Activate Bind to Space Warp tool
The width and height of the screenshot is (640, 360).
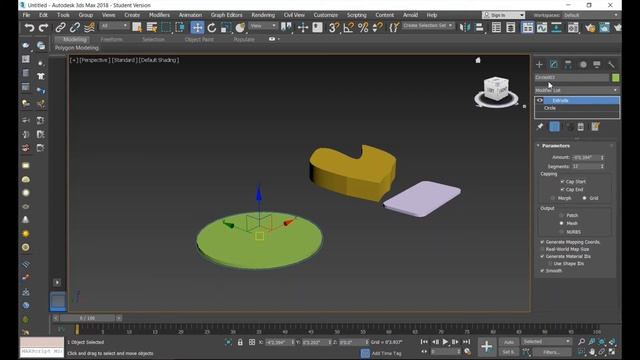coord(89,28)
